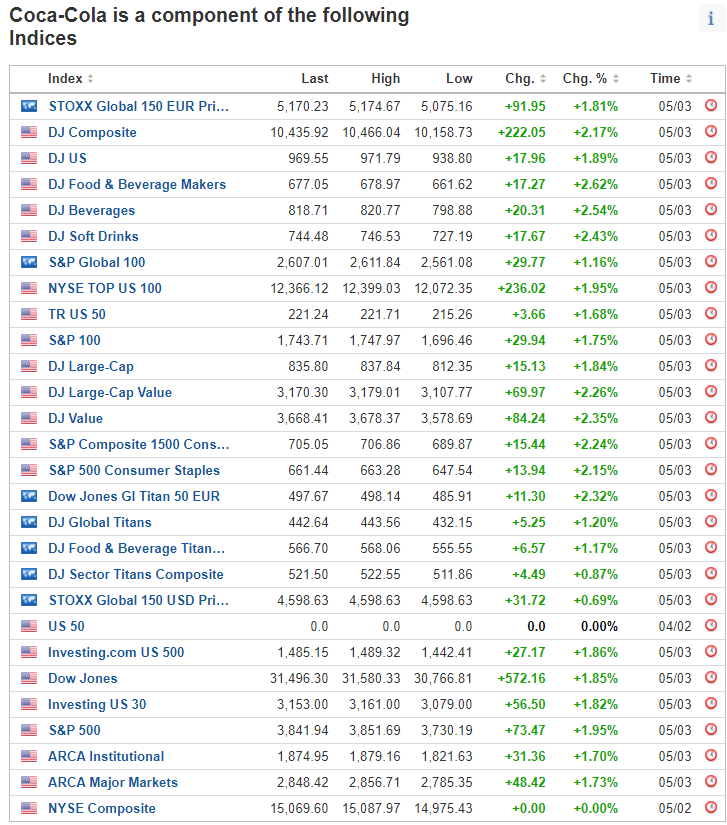The width and height of the screenshot is (727, 825).
Task: Open the ARCA Major Markets link
Action: (113, 782)
